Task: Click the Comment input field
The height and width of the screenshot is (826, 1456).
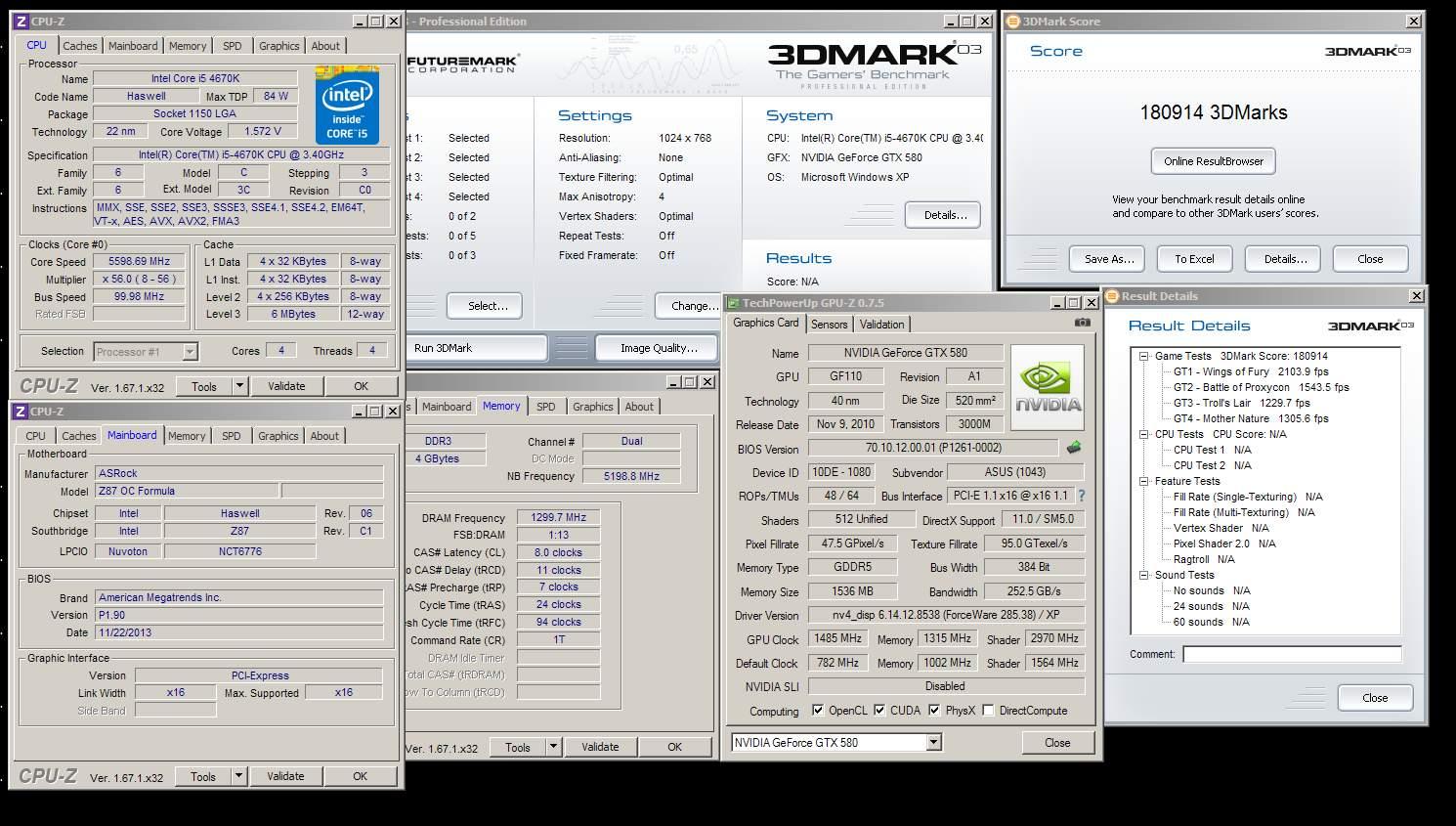Action: 1292,654
